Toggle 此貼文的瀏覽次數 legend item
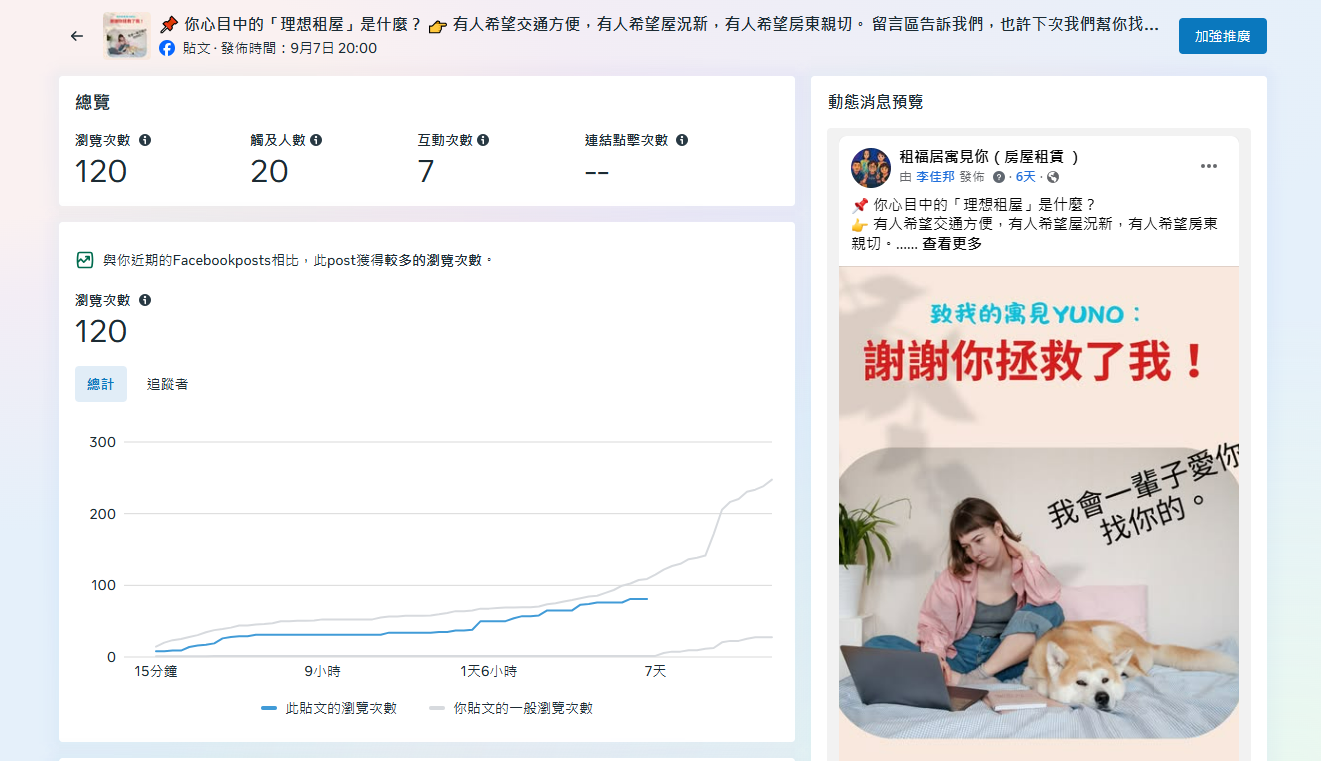The width and height of the screenshot is (1321, 761). (x=329, y=708)
